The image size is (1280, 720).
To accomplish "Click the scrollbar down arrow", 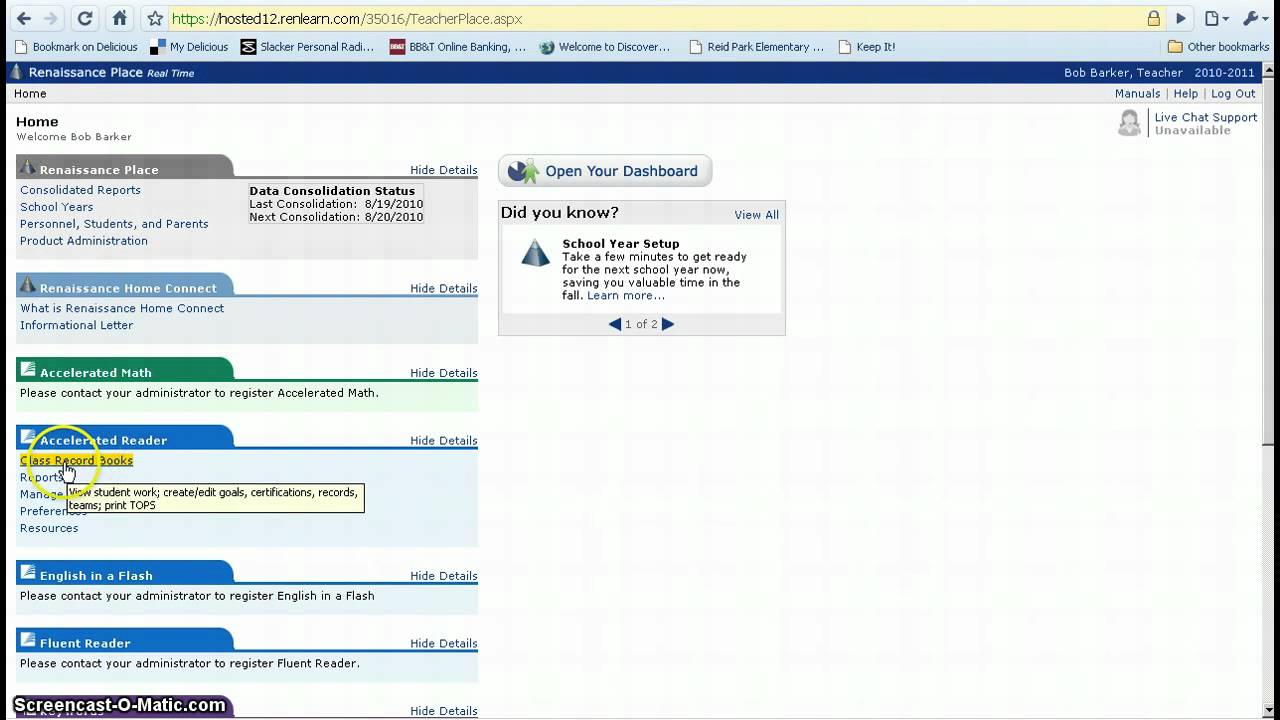I will click(x=1271, y=712).
